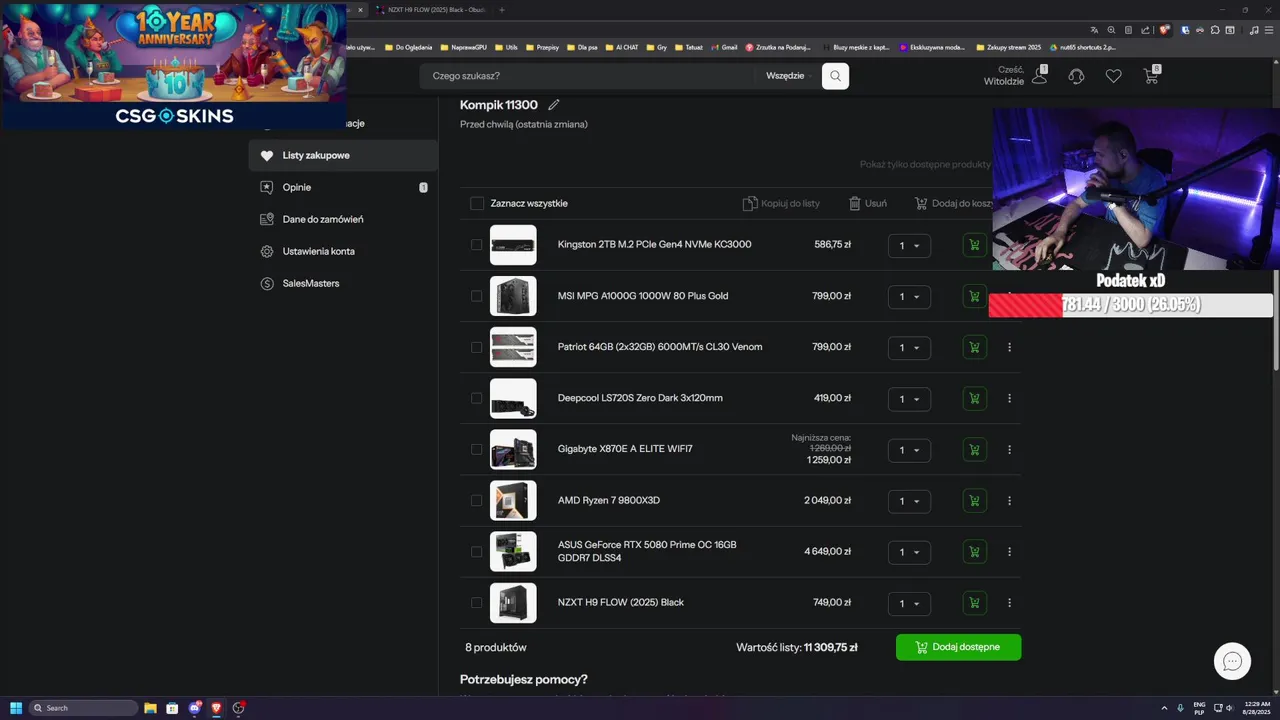The height and width of the screenshot is (720, 1280).
Task: Open AMD Ryzen 7 9800X3D product link
Action: 609,500
